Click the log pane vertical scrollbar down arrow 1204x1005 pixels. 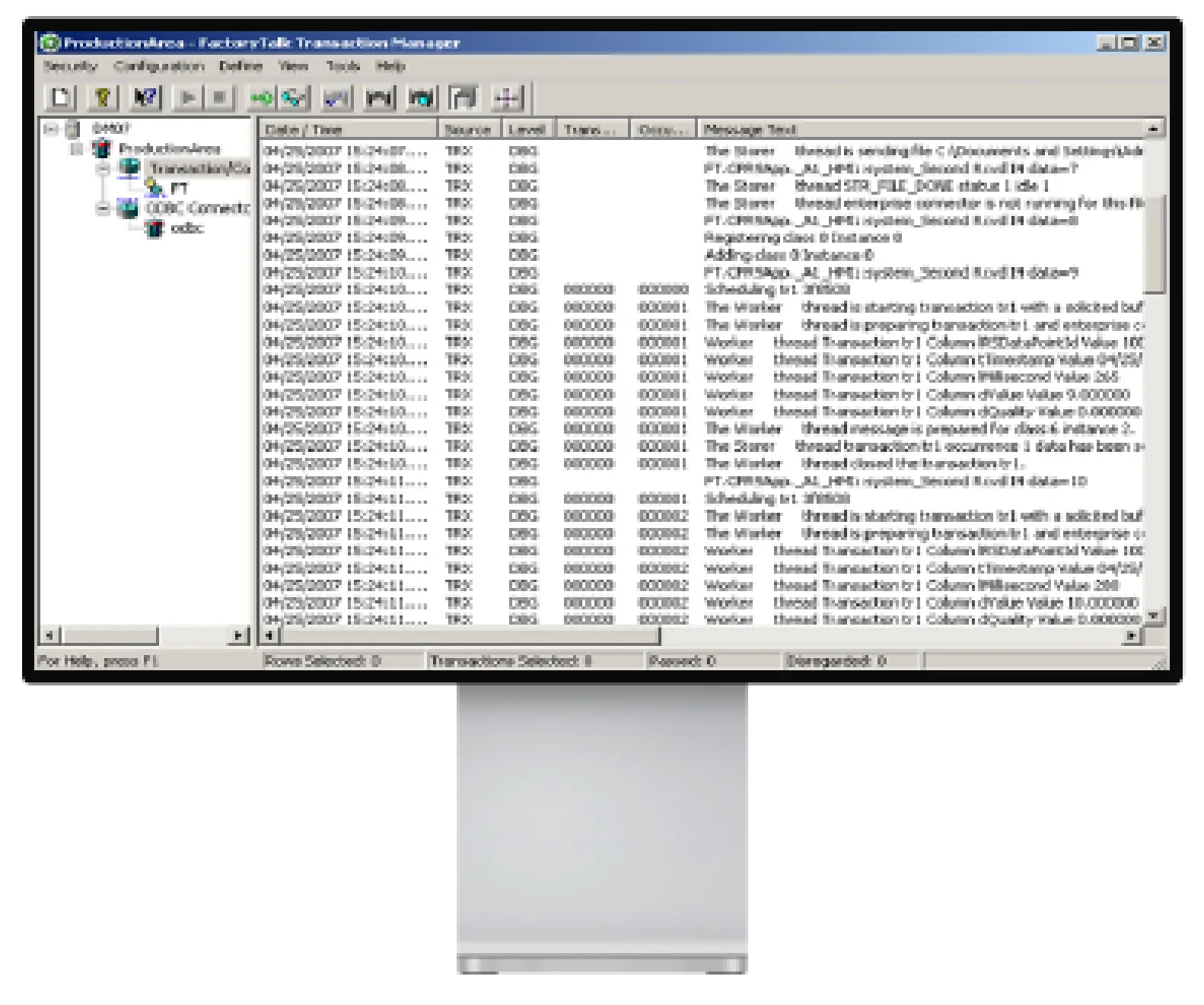pyautogui.click(x=1155, y=615)
